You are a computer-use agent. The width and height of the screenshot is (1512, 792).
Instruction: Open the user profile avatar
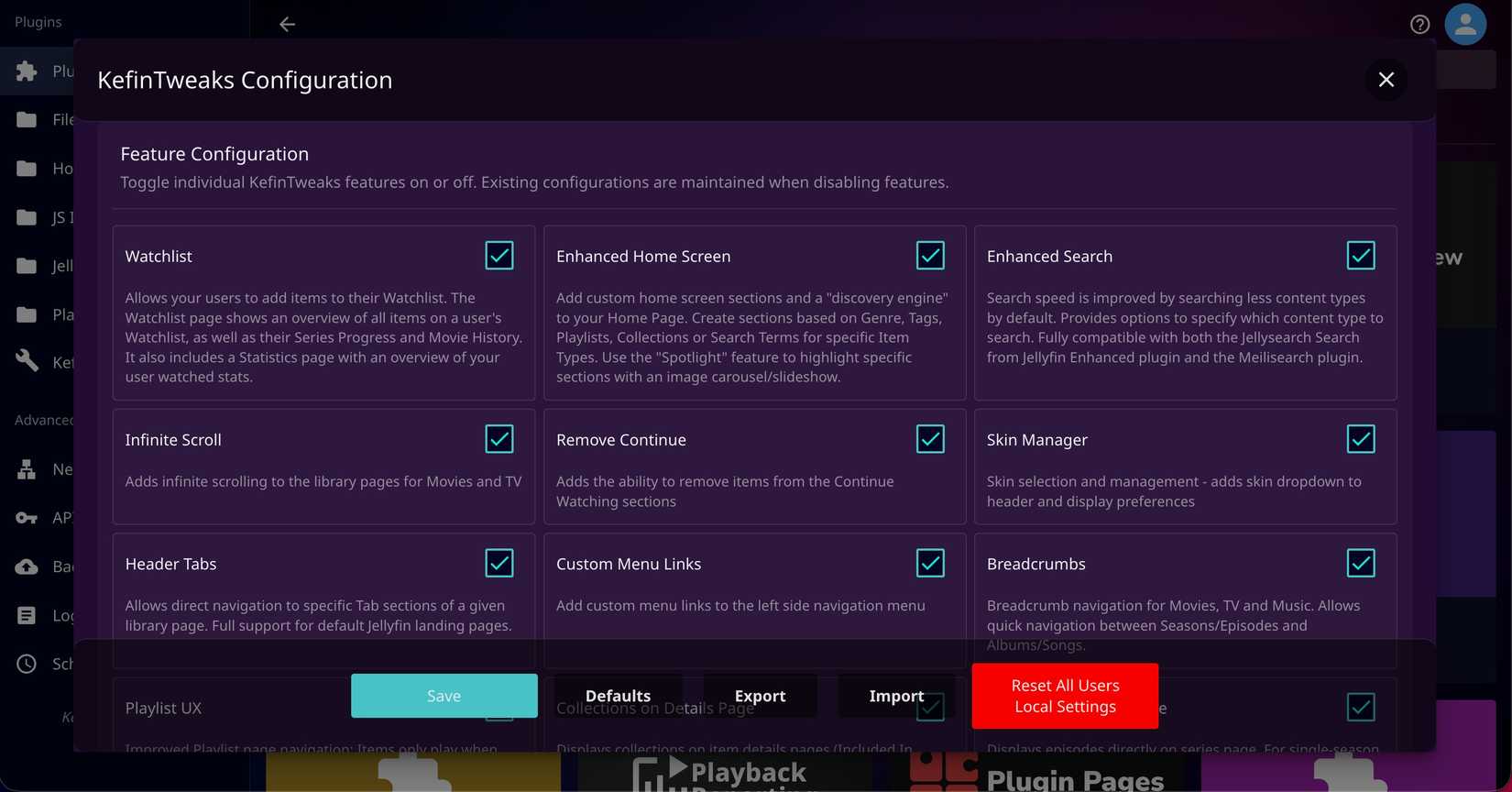pyautogui.click(x=1465, y=25)
